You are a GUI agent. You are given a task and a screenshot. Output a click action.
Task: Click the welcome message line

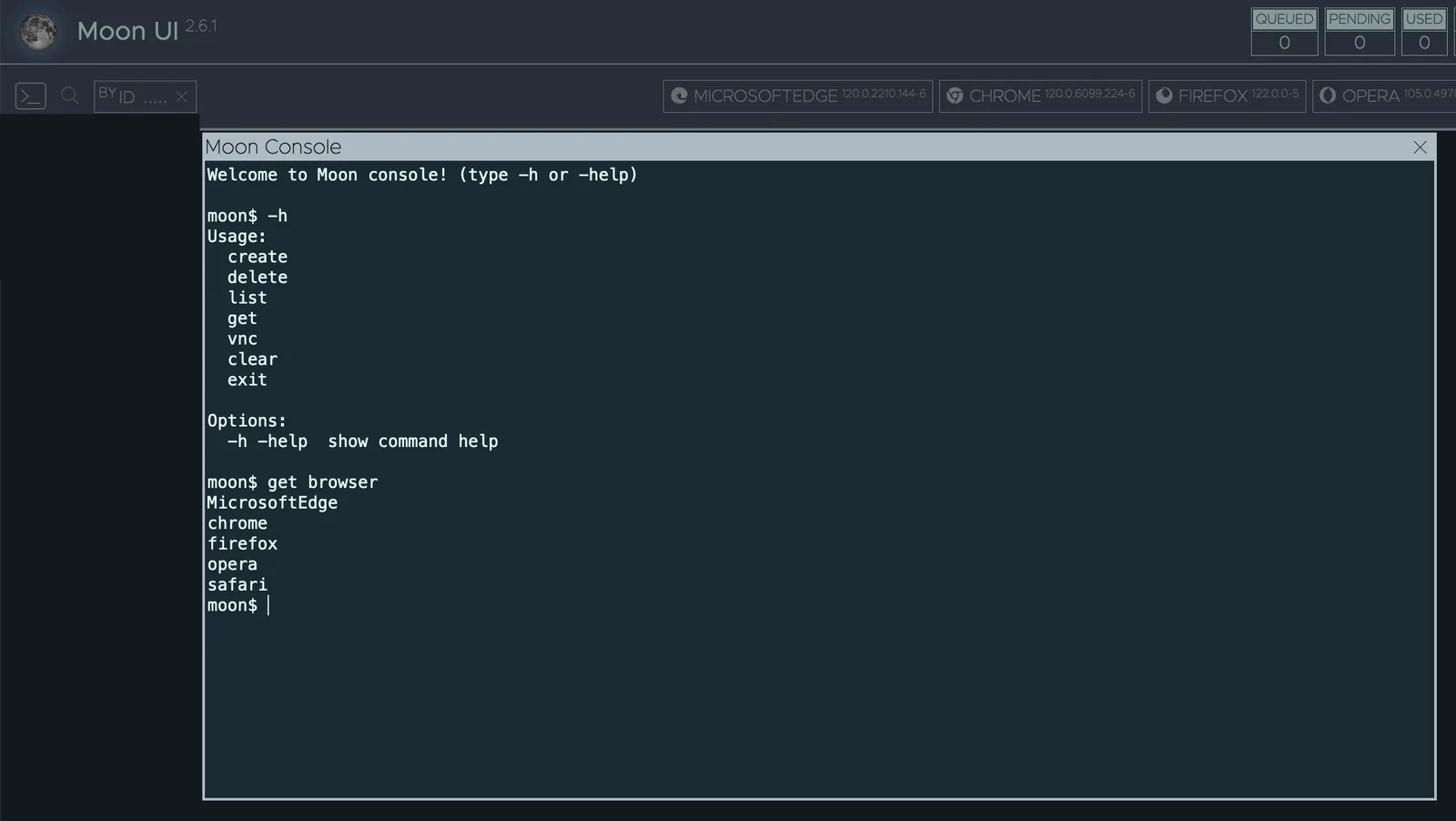pyautogui.click(x=422, y=175)
